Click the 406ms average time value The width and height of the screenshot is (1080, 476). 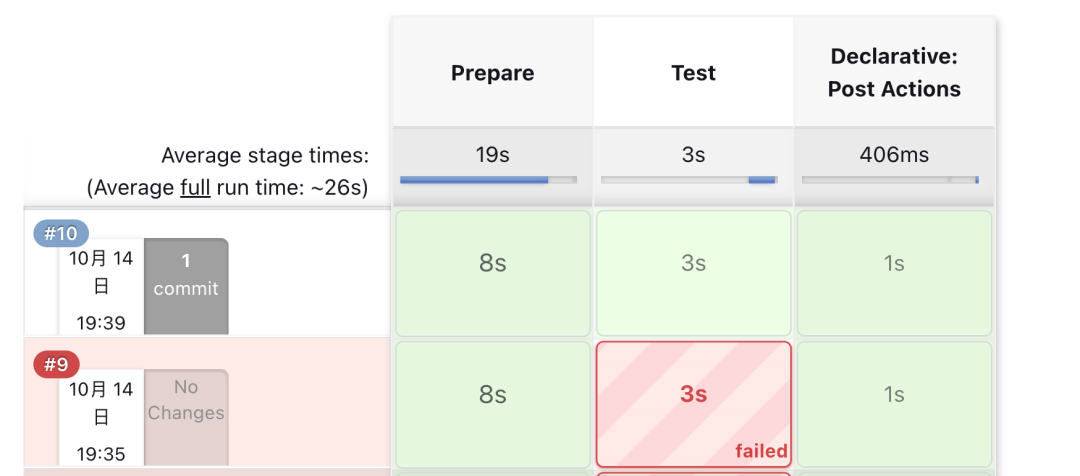point(894,155)
